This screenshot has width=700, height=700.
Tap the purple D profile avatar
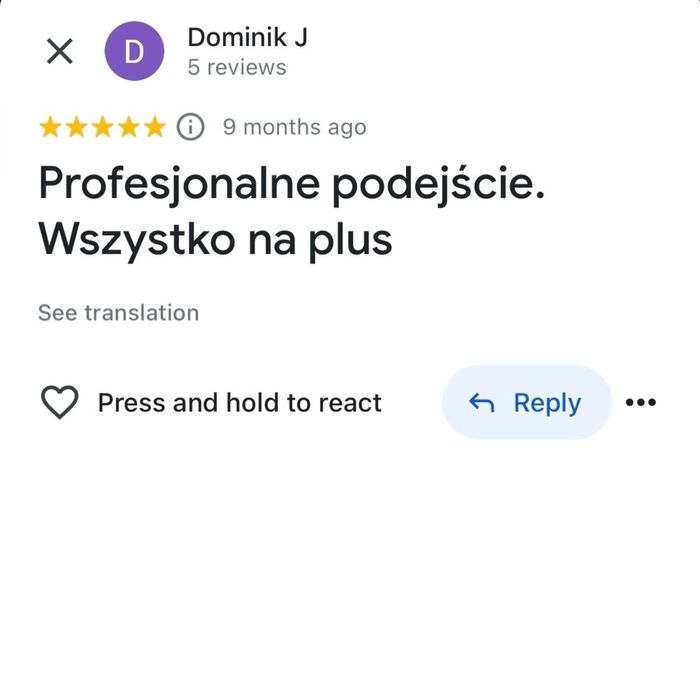coord(134,52)
